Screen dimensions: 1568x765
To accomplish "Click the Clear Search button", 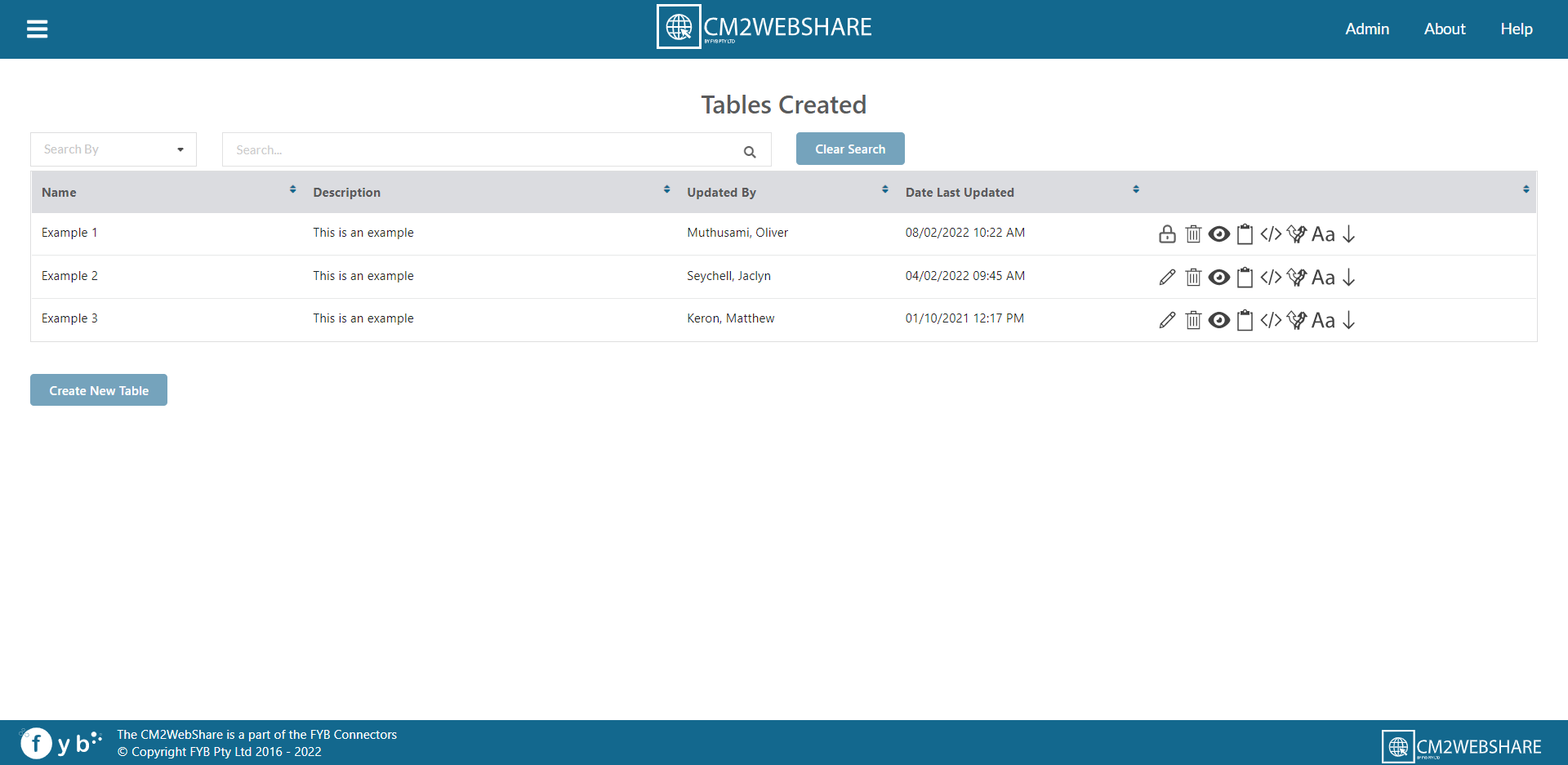I will point(850,149).
